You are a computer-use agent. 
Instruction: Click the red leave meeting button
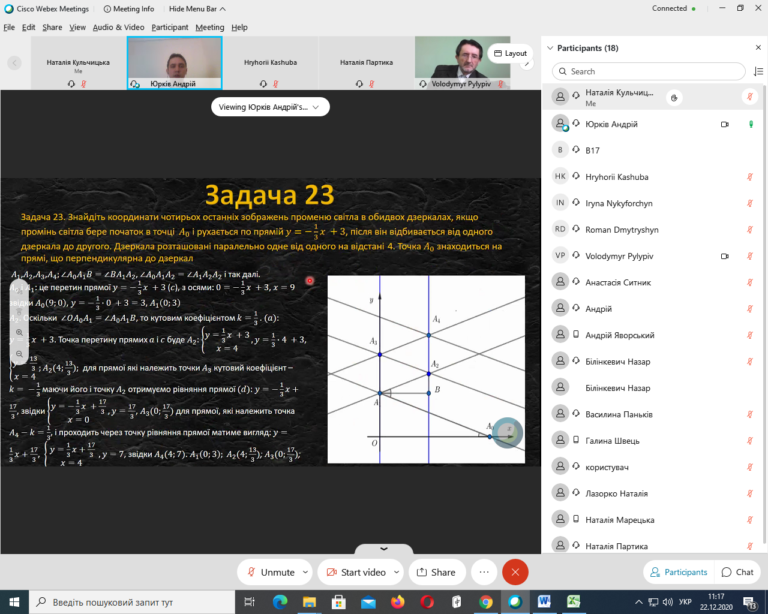(515, 572)
